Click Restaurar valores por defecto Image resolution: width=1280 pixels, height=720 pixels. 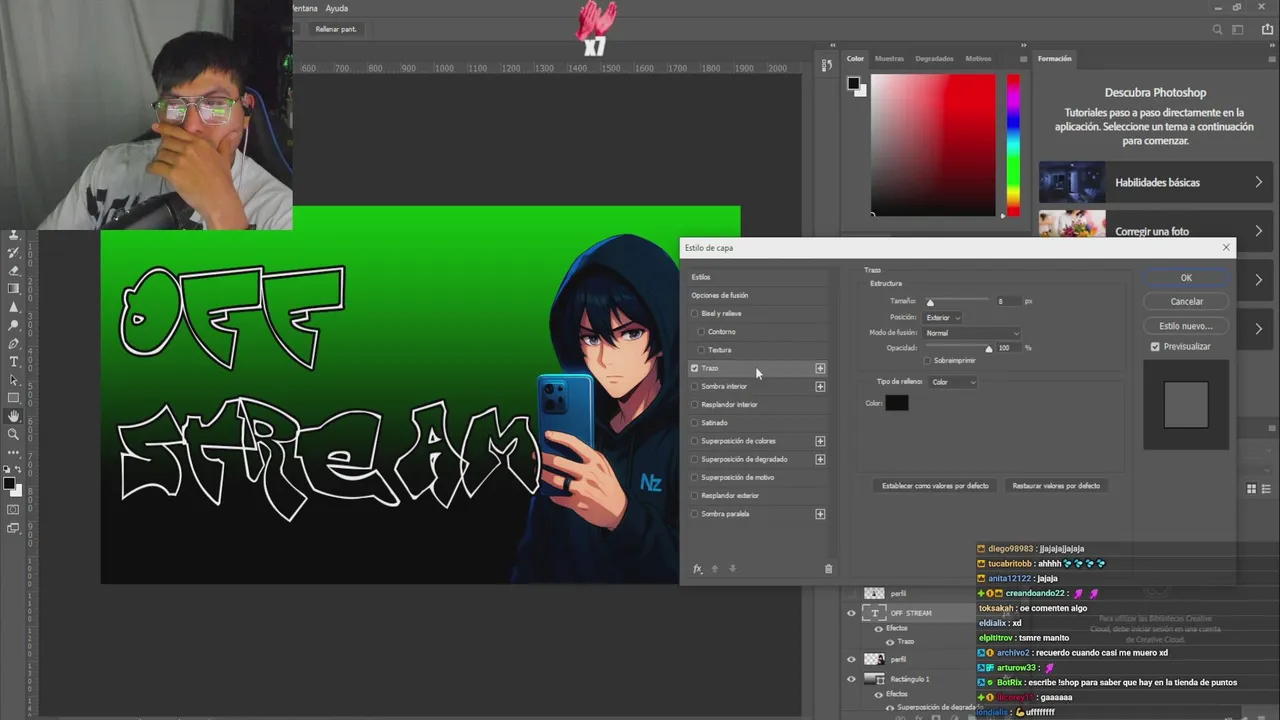1056,486
